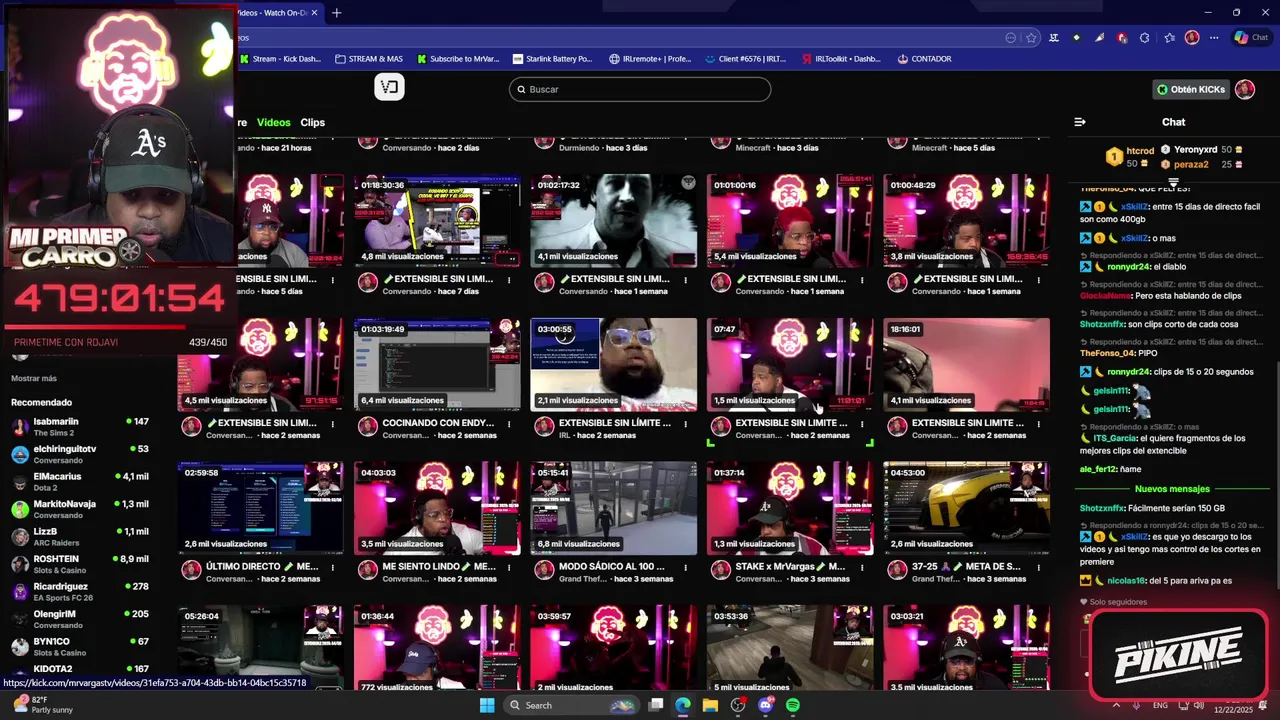This screenshot has height=720, width=1280.
Task: Open options menu for 'STAKE x MrVargas' video
Action: 862,567
